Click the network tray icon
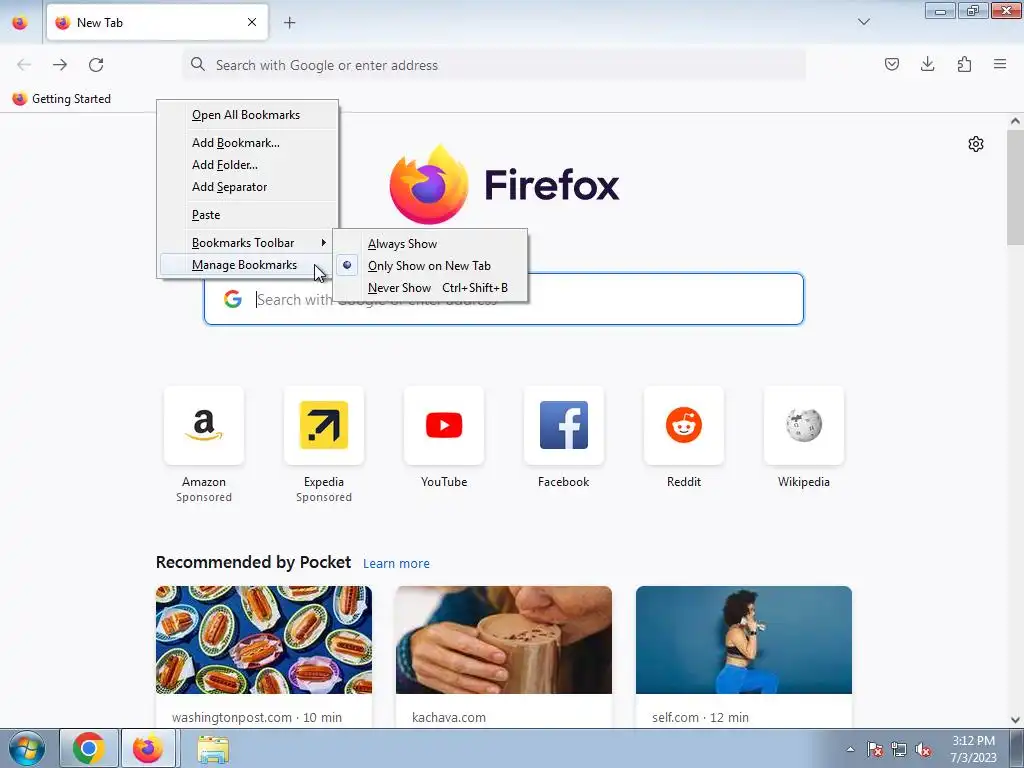The height and width of the screenshot is (768, 1024). coord(899,749)
